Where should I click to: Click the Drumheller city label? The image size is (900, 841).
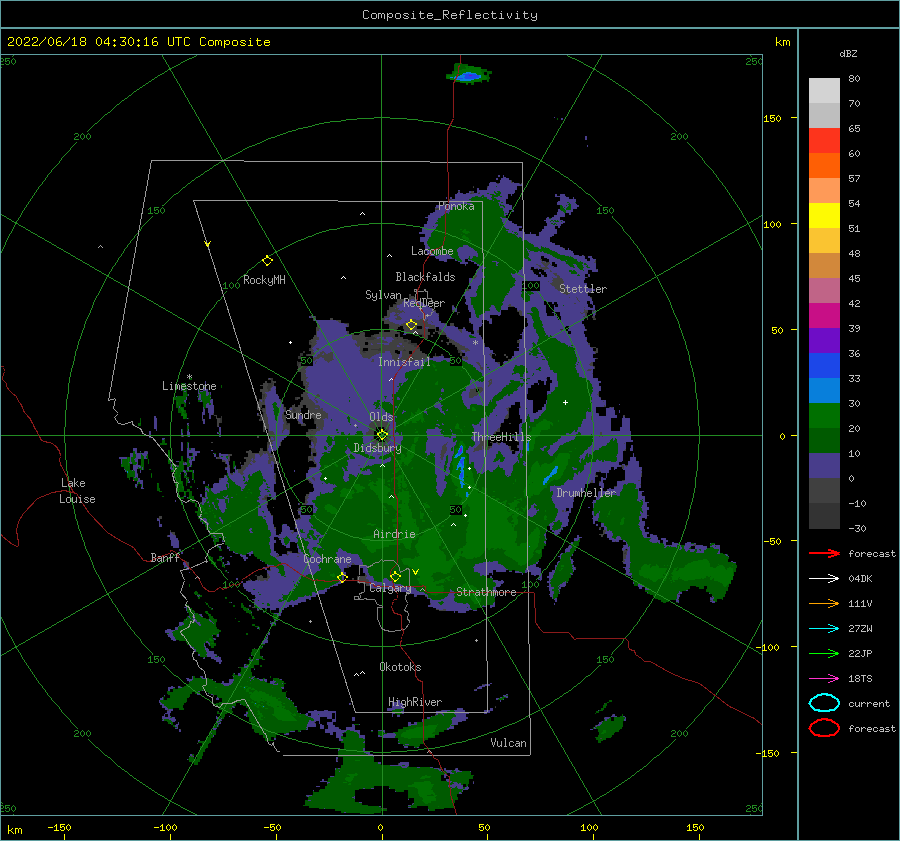(586, 493)
